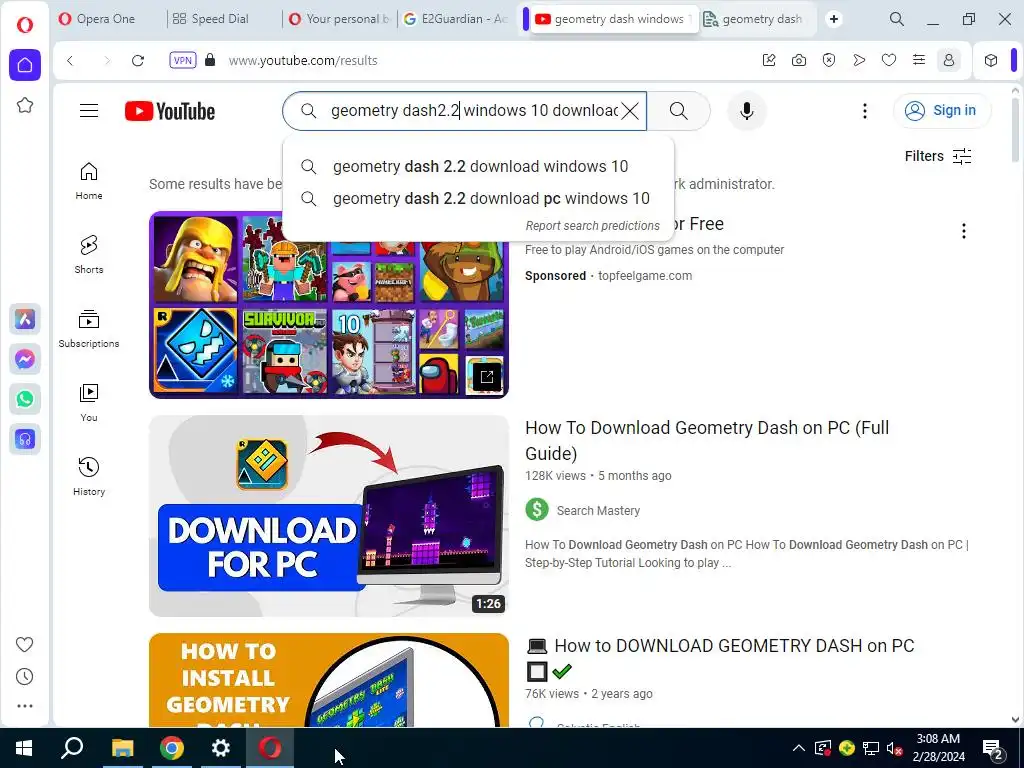Screen dimensions: 1024x768
Task: Open YouTube settings three-dot menu
Action: pyautogui.click(x=865, y=111)
